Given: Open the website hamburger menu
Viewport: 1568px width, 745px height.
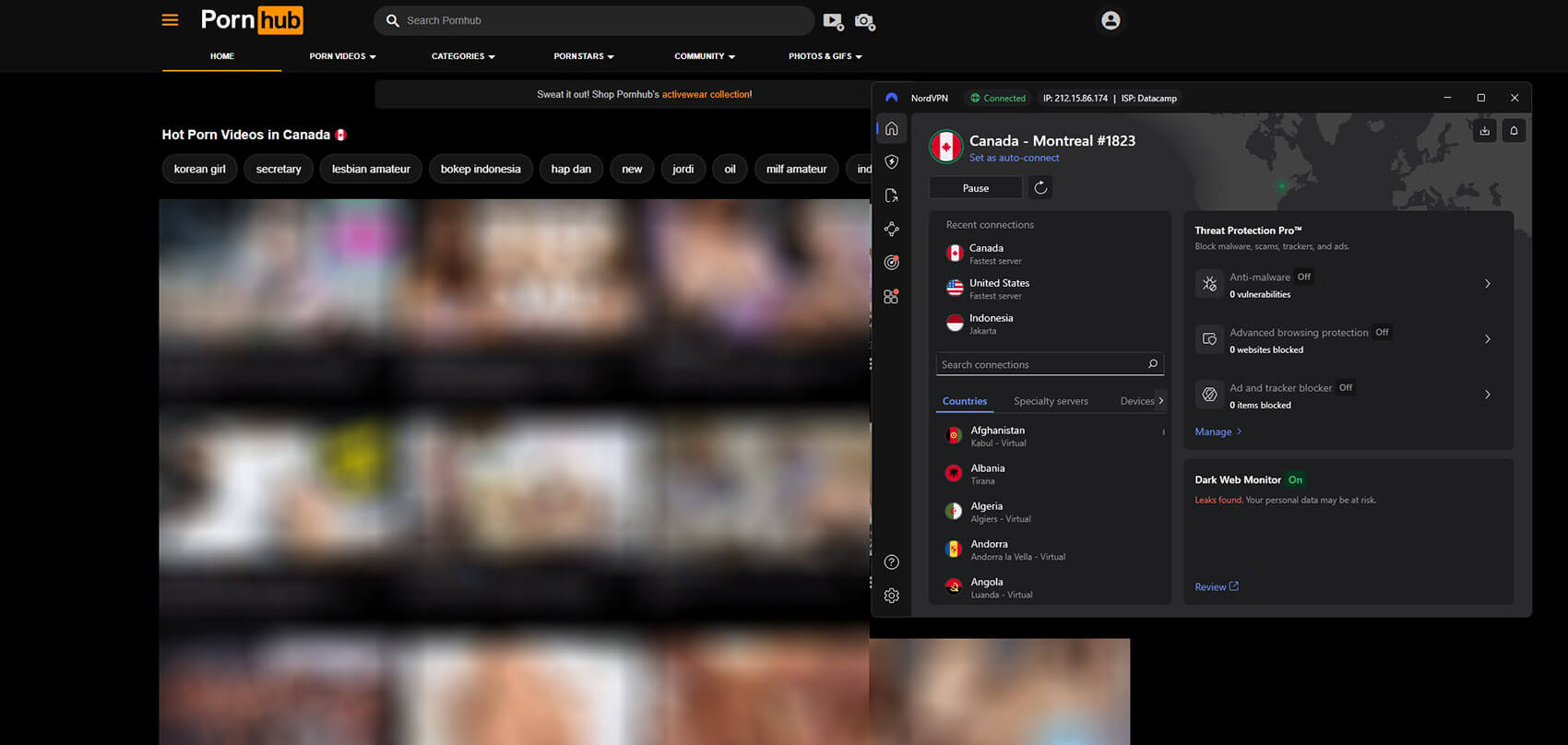Looking at the screenshot, I should pyautogui.click(x=170, y=20).
